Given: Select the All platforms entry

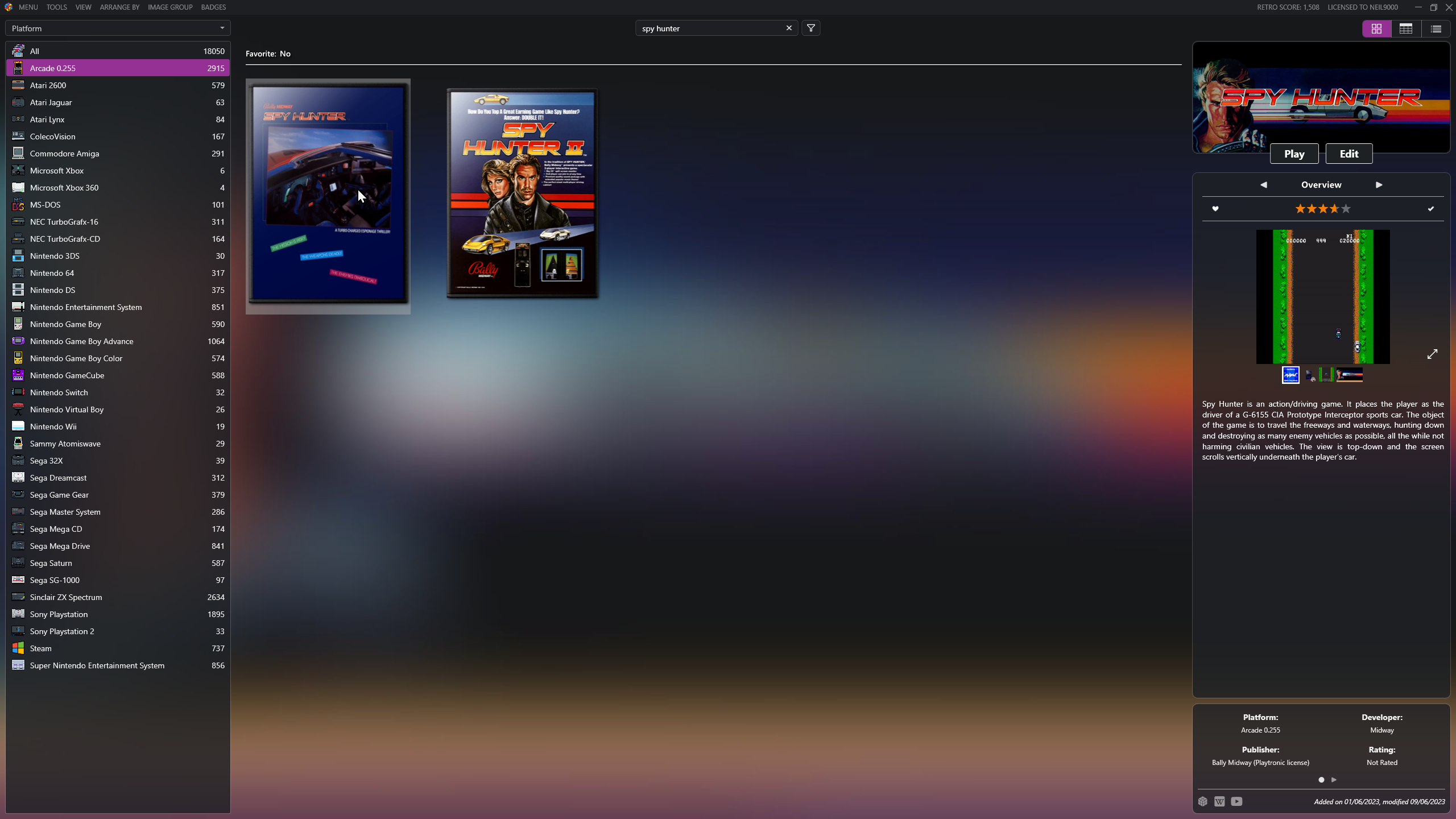Looking at the screenshot, I should (118, 51).
